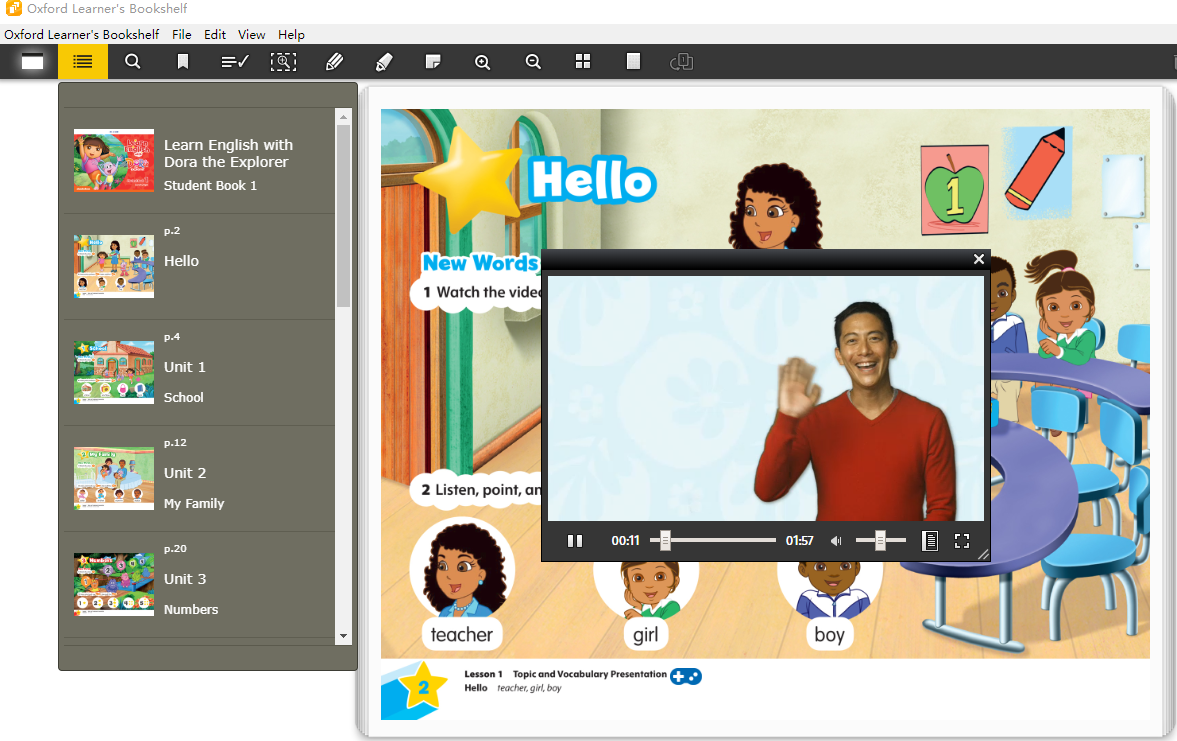Show the video transcript panel icon
The height and width of the screenshot is (741, 1177).
[x=929, y=541]
